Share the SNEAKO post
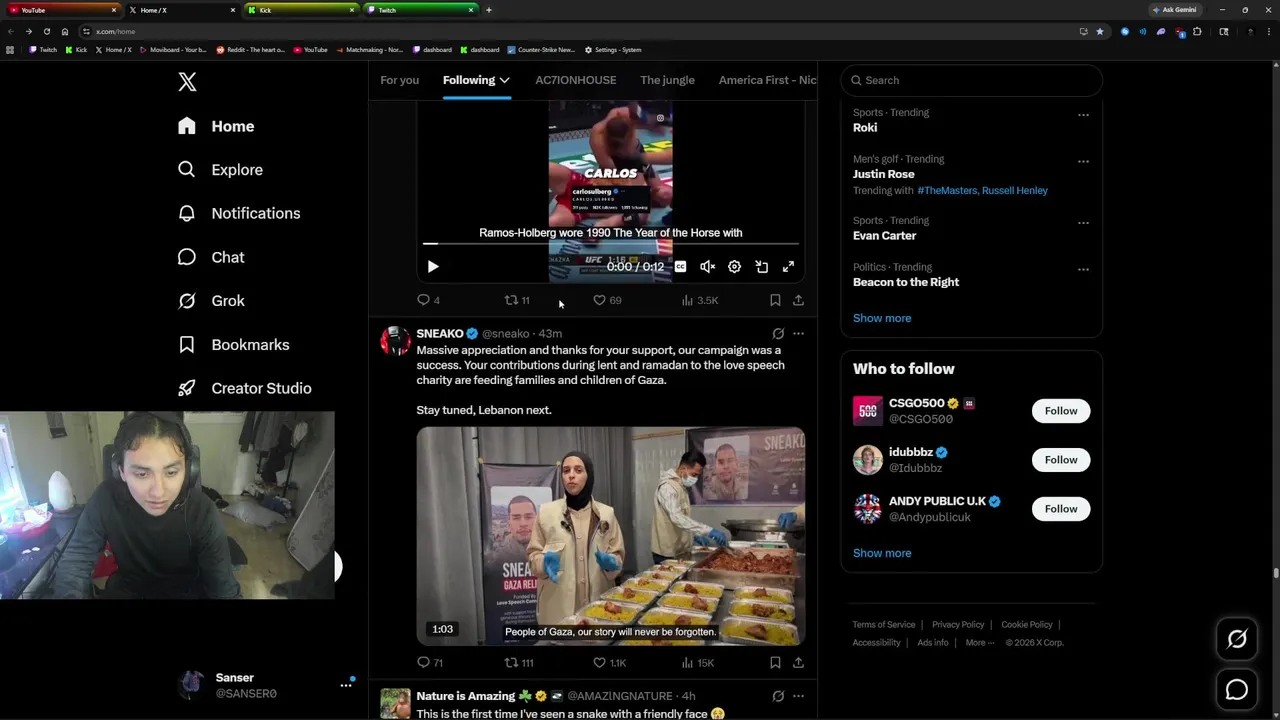The width and height of the screenshot is (1280, 720). (798, 663)
